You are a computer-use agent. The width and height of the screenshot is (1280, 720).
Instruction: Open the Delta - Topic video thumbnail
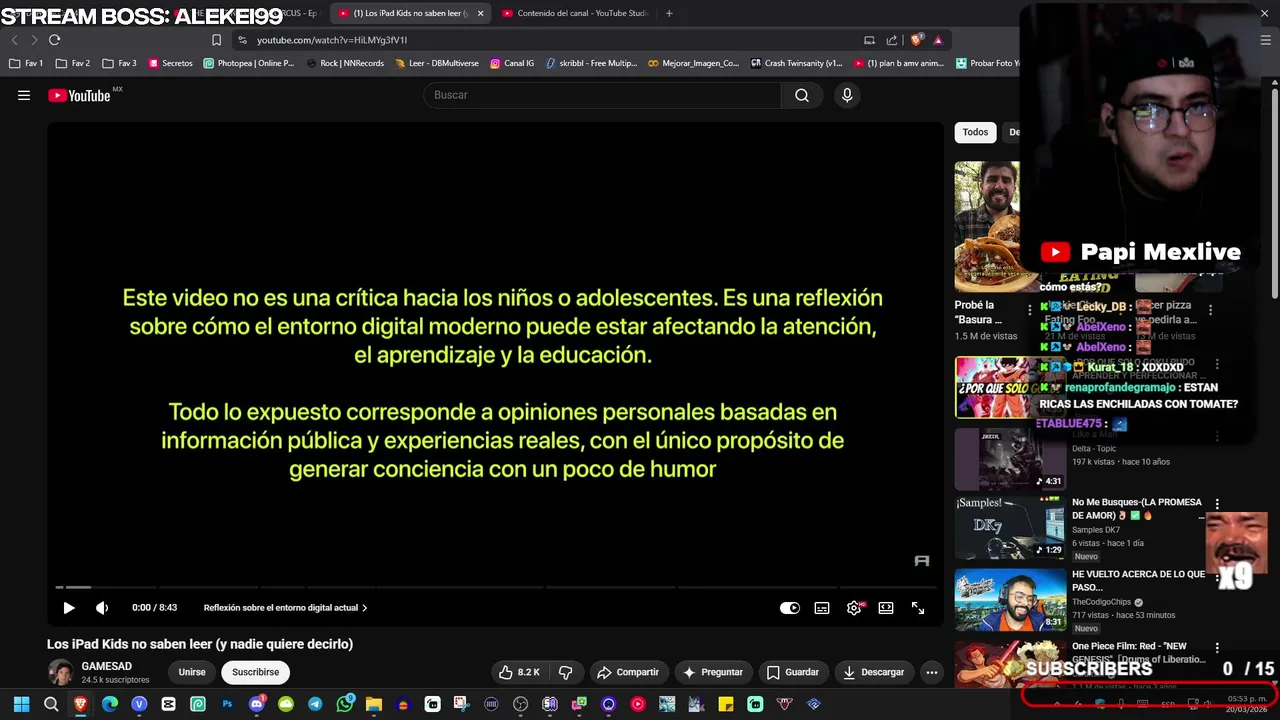1010,459
